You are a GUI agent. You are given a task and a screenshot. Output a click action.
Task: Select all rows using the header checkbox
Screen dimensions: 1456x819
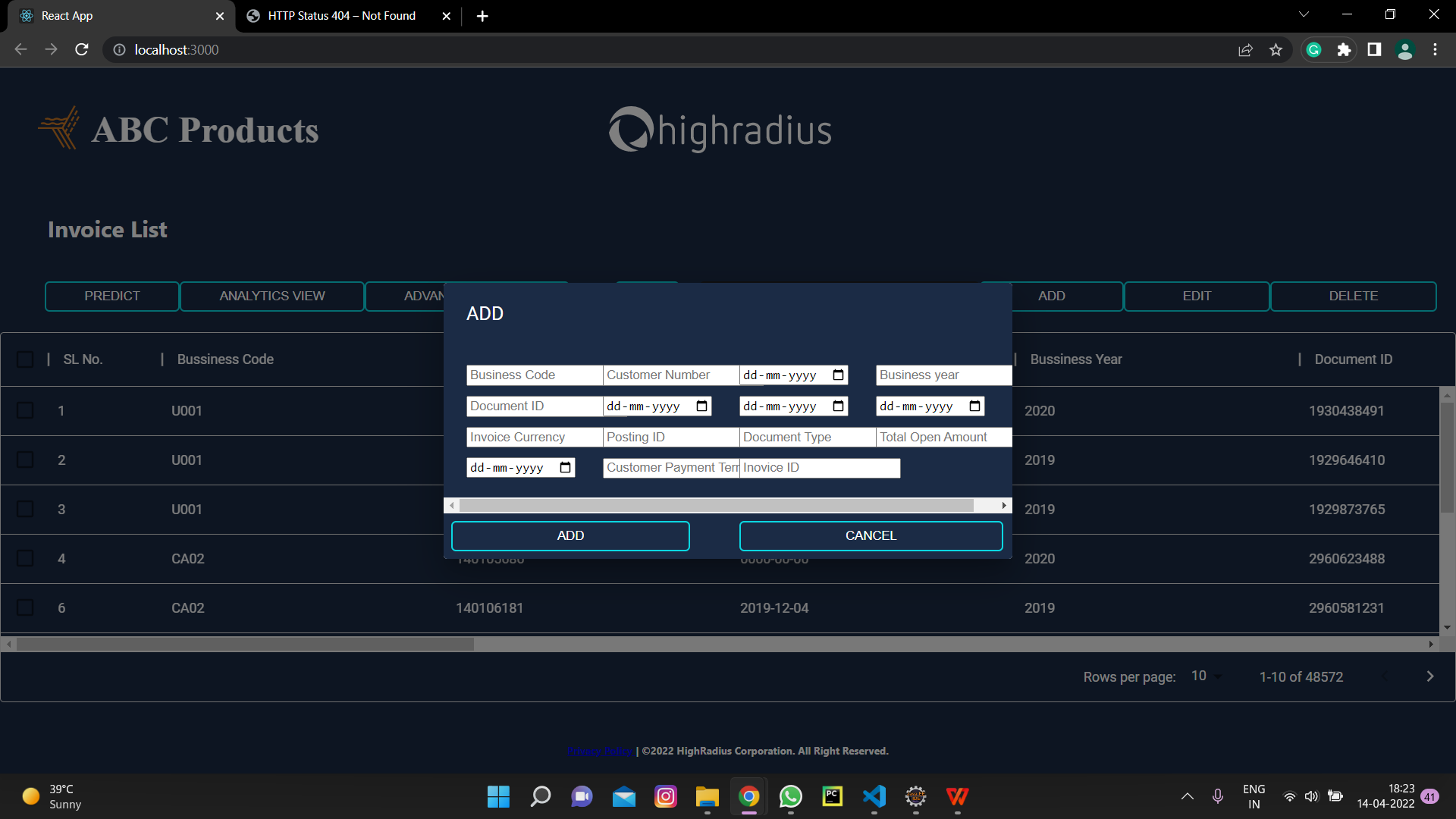coord(25,359)
